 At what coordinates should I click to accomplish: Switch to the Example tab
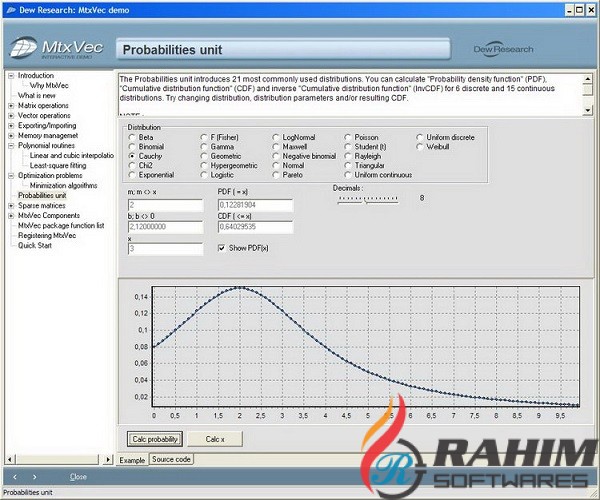[132, 460]
